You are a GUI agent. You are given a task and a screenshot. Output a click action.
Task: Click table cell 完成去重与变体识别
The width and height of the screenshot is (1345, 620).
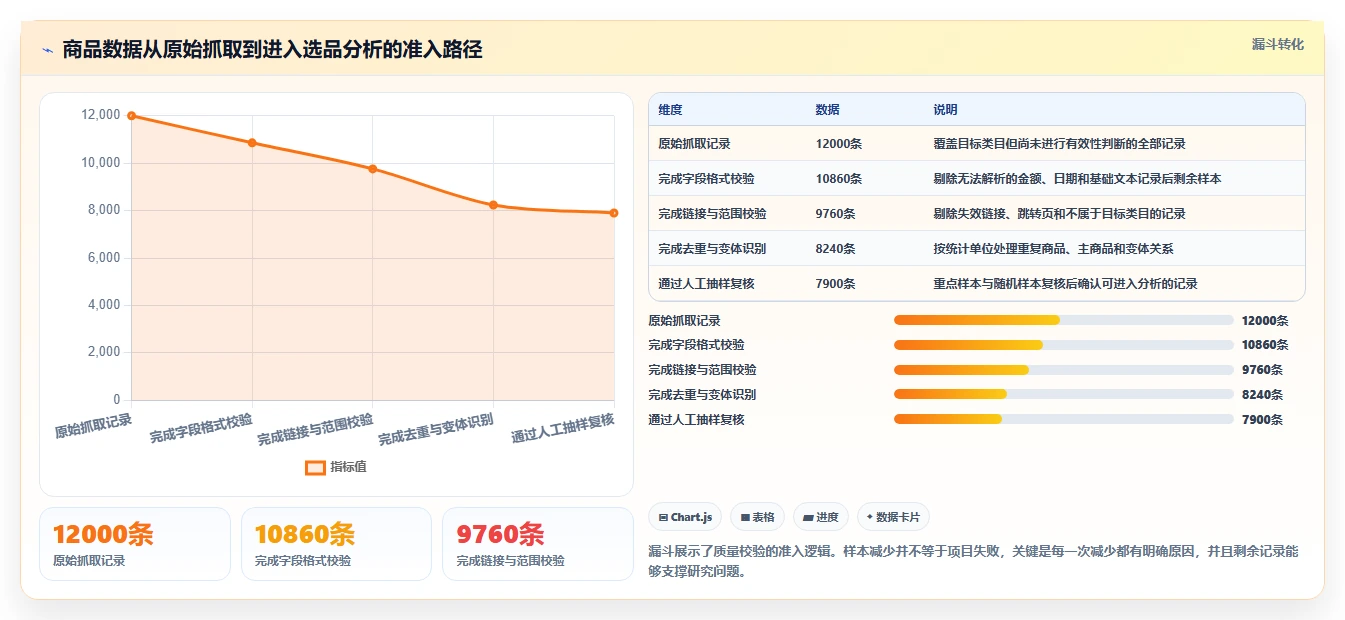(x=712, y=249)
